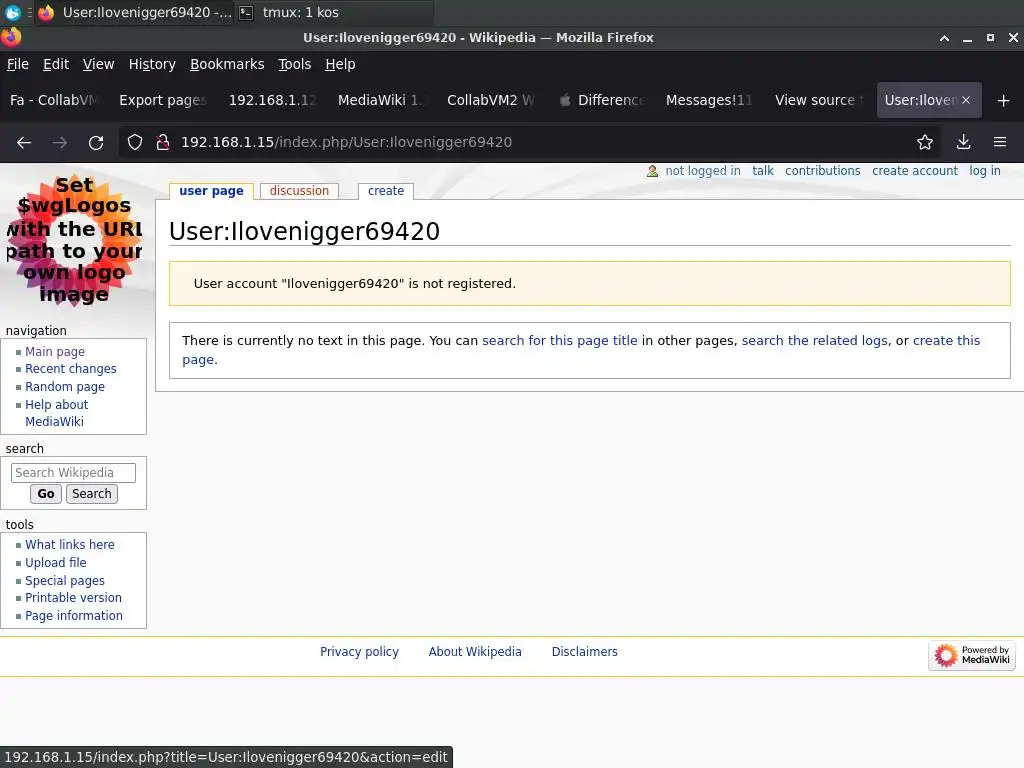Open a new tab with the plus button
The height and width of the screenshot is (768, 1024).
pos(1004,100)
